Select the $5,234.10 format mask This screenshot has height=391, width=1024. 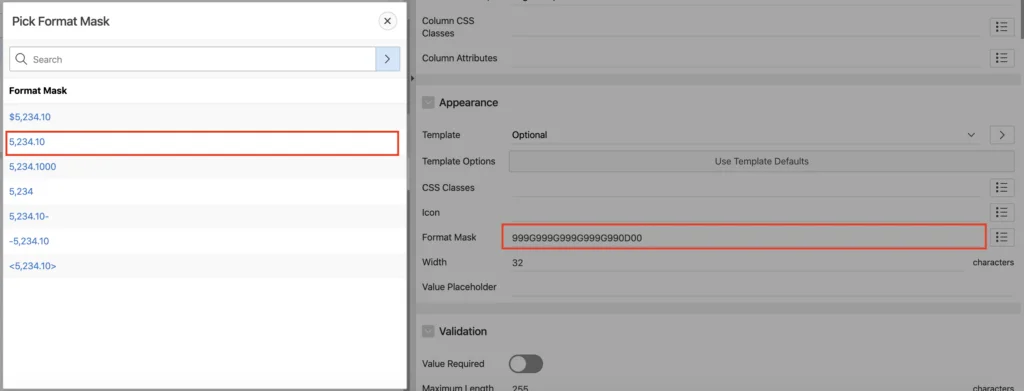click(30, 117)
